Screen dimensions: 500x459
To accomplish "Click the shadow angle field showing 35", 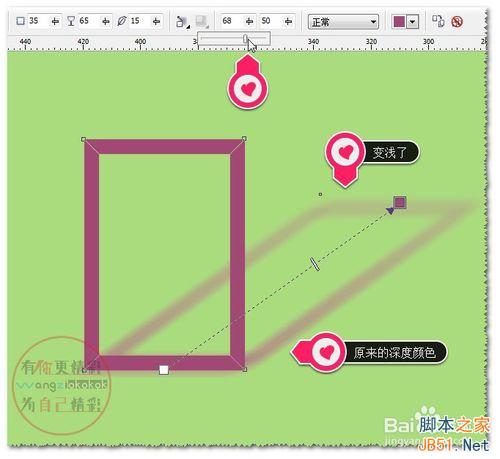I will pos(38,21).
